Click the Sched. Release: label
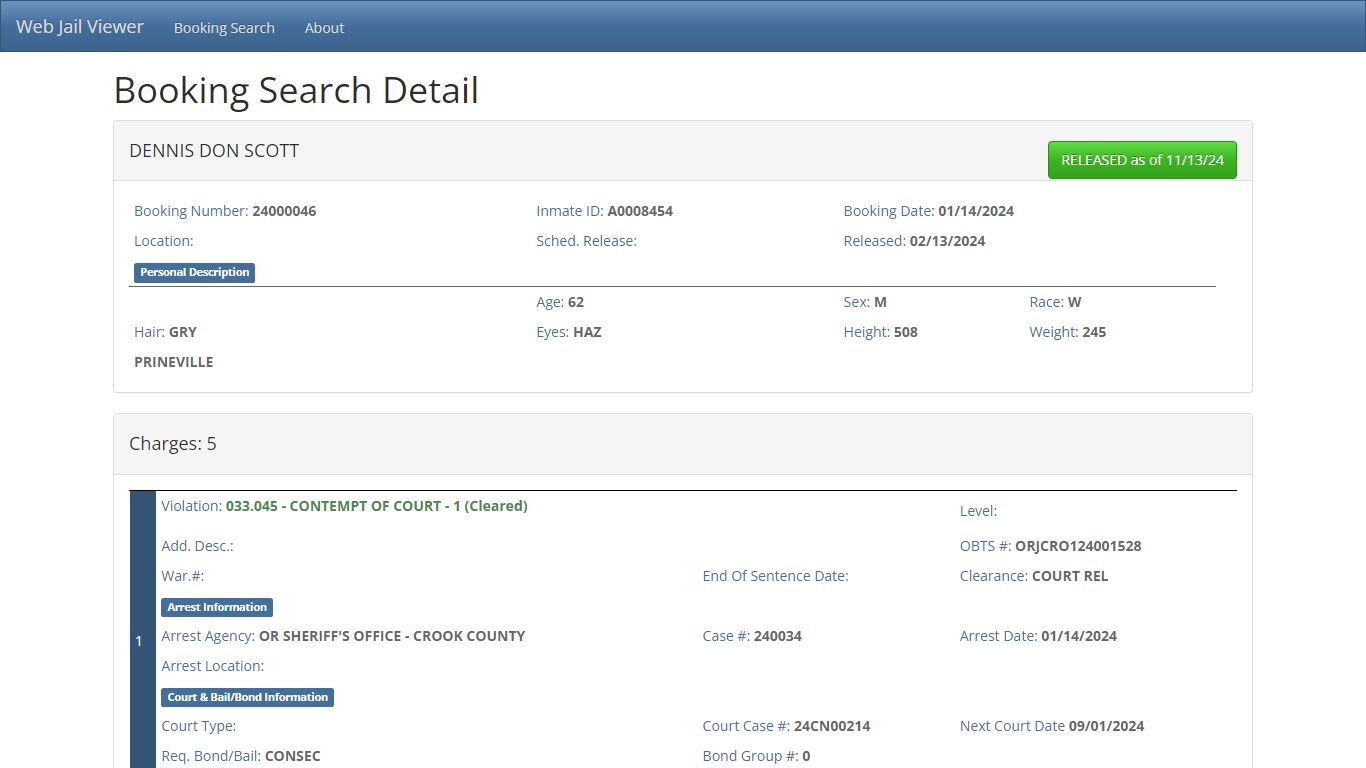 click(586, 241)
